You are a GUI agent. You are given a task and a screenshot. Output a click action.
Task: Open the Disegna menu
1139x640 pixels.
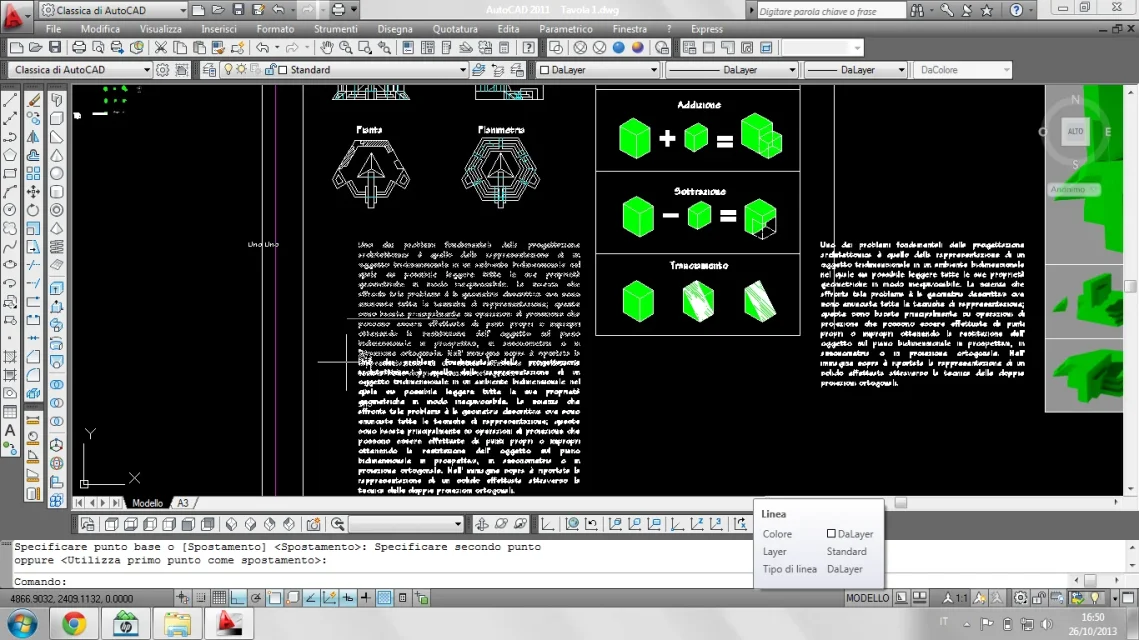point(395,29)
